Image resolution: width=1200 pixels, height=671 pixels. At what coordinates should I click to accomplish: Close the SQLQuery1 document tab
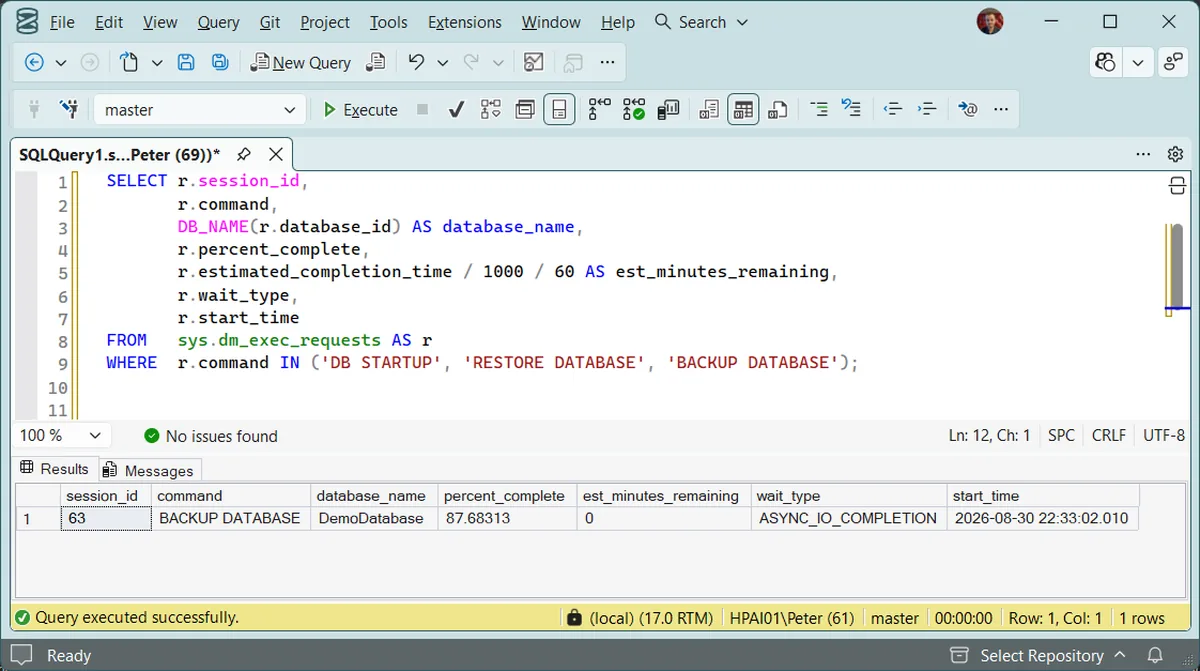pyautogui.click(x=275, y=154)
